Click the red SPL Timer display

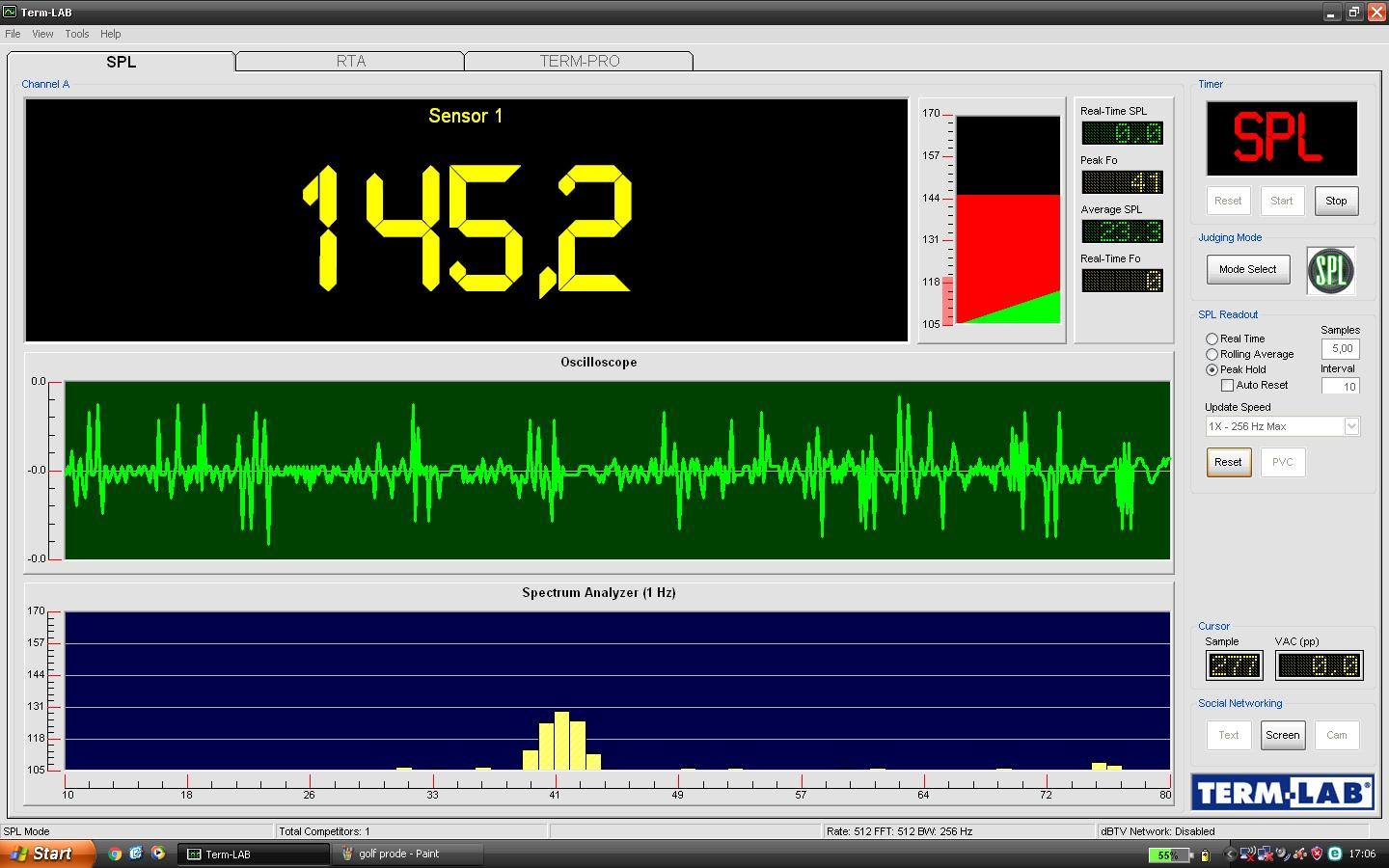(x=1282, y=138)
